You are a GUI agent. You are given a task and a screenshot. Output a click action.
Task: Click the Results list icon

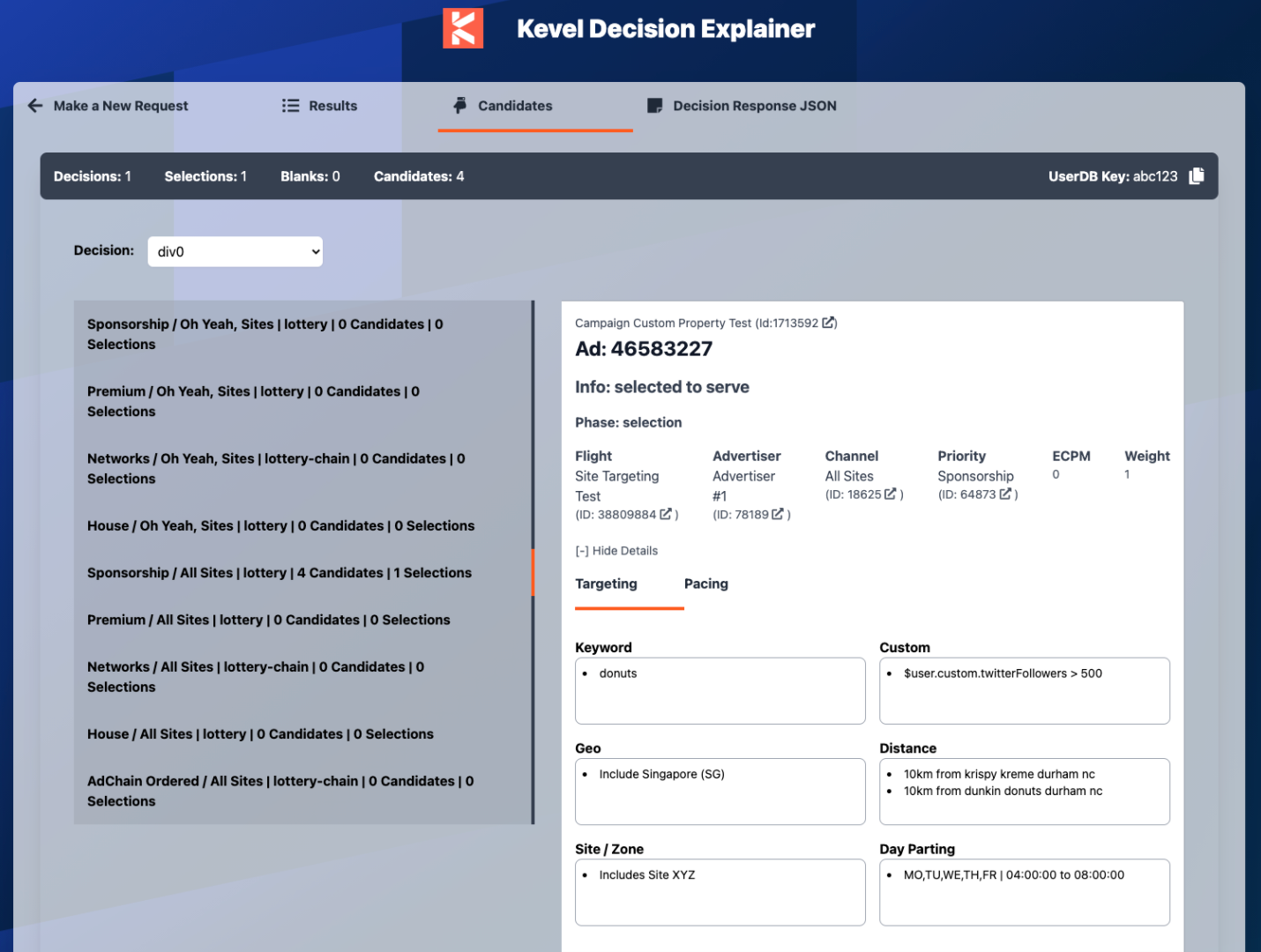coord(291,106)
